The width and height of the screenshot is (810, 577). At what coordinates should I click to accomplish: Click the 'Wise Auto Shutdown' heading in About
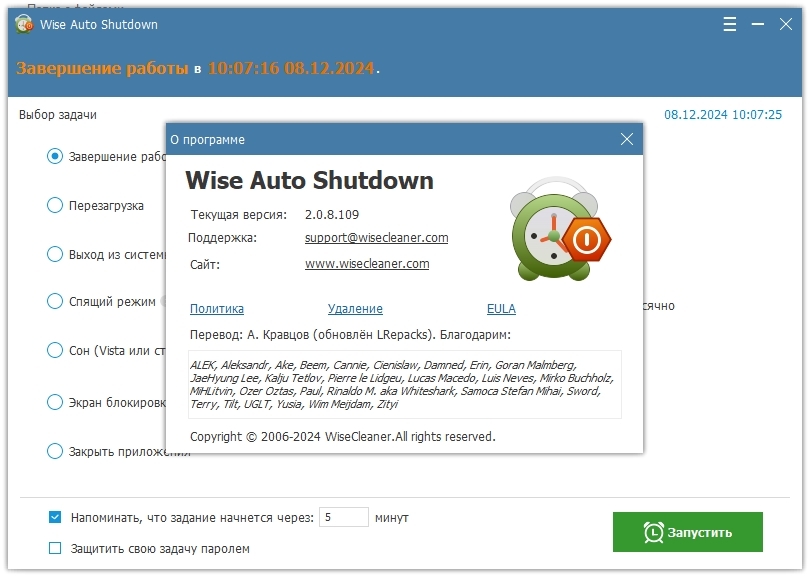(309, 180)
